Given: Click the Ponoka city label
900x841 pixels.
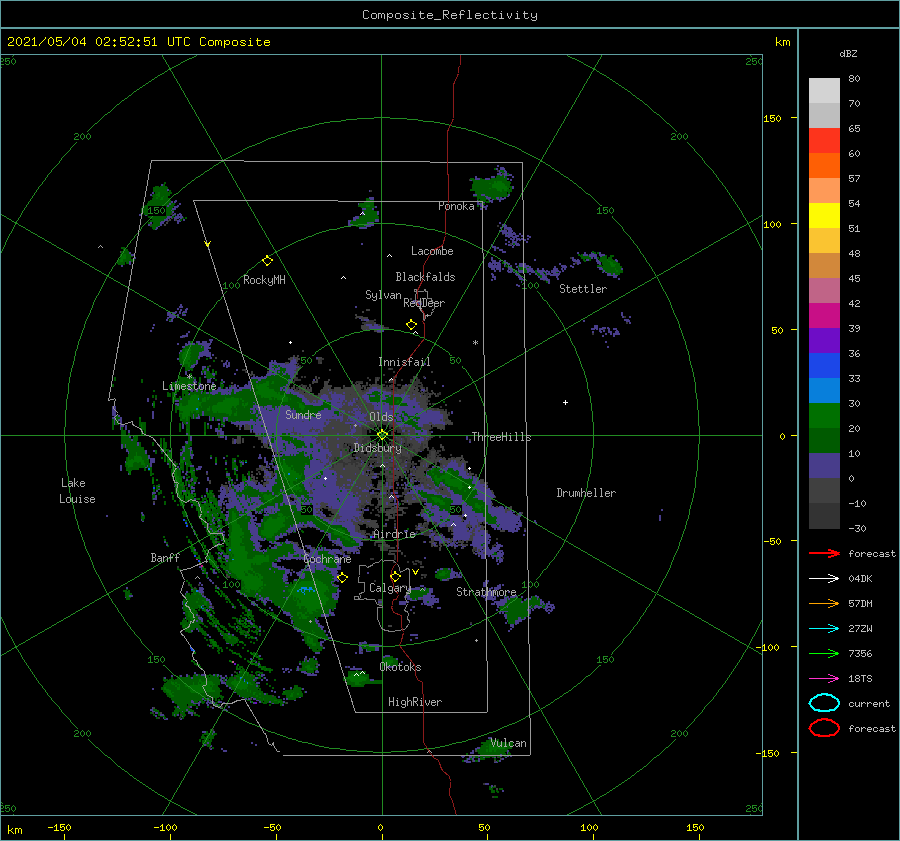Looking at the screenshot, I should pos(456,206).
